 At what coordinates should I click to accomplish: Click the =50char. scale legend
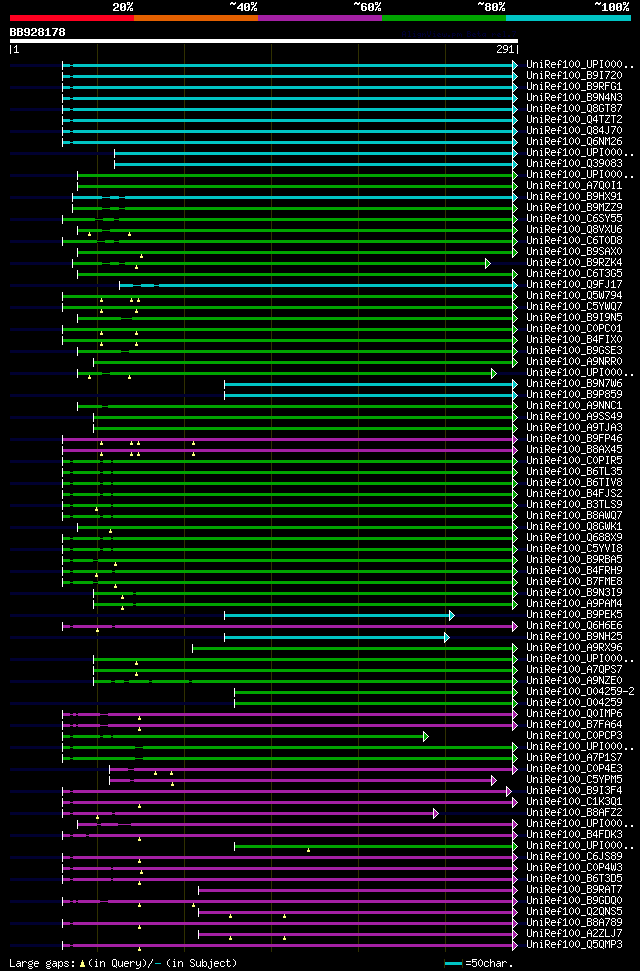(x=479, y=964)
